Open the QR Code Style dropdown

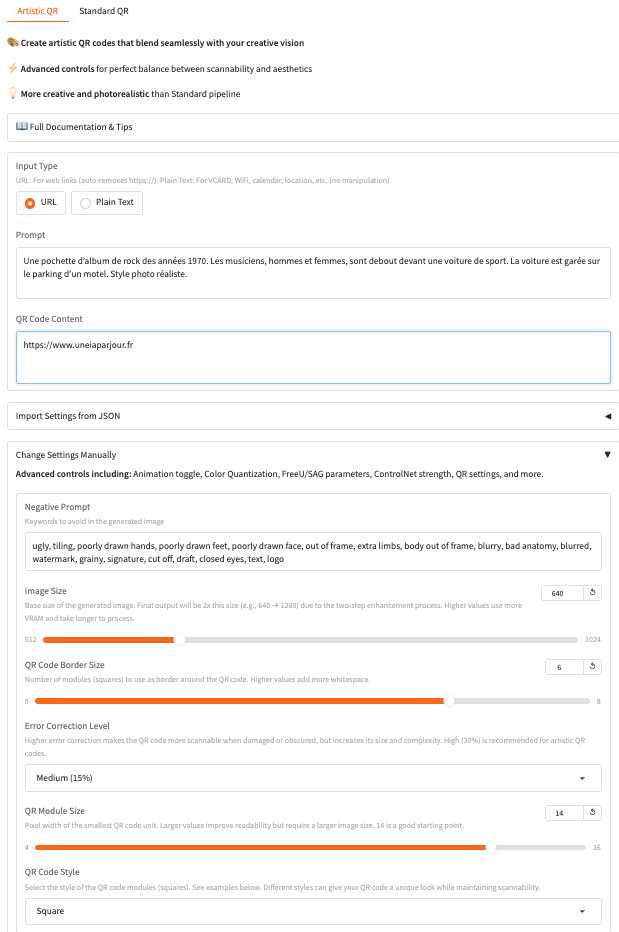point(313,912)
